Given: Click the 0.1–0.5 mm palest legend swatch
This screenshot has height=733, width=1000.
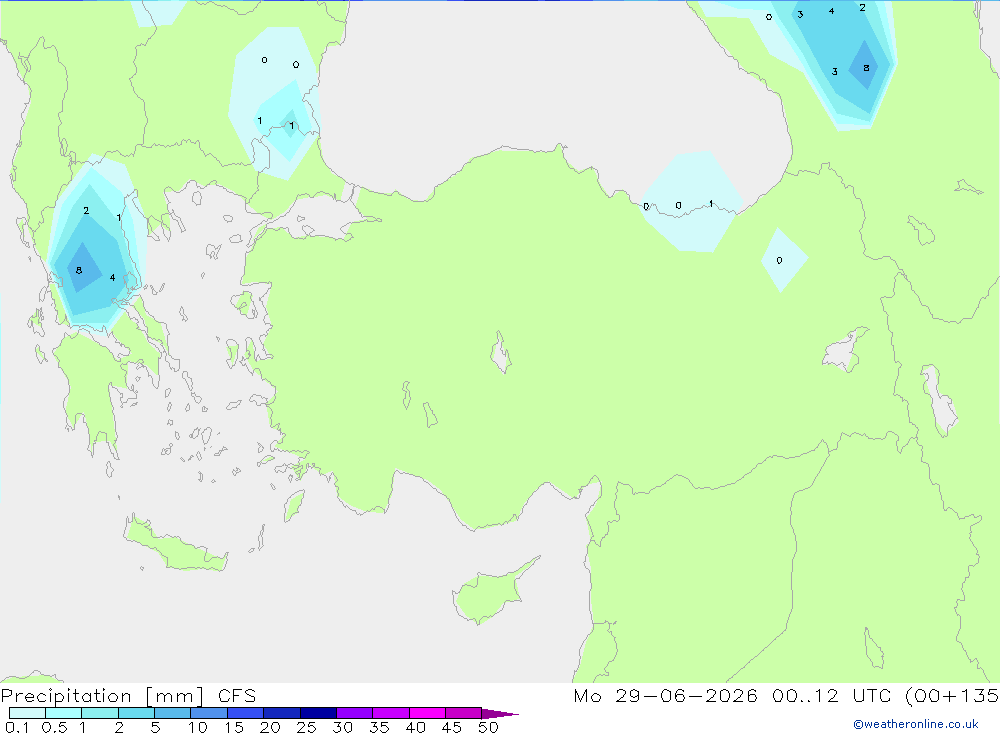Looking at the screenshot, I should coord(27,713).
